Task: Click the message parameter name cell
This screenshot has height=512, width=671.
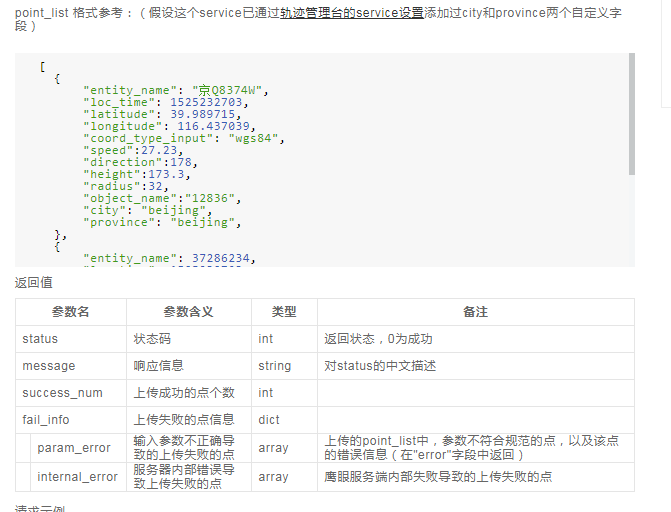Action: point(71,366)
